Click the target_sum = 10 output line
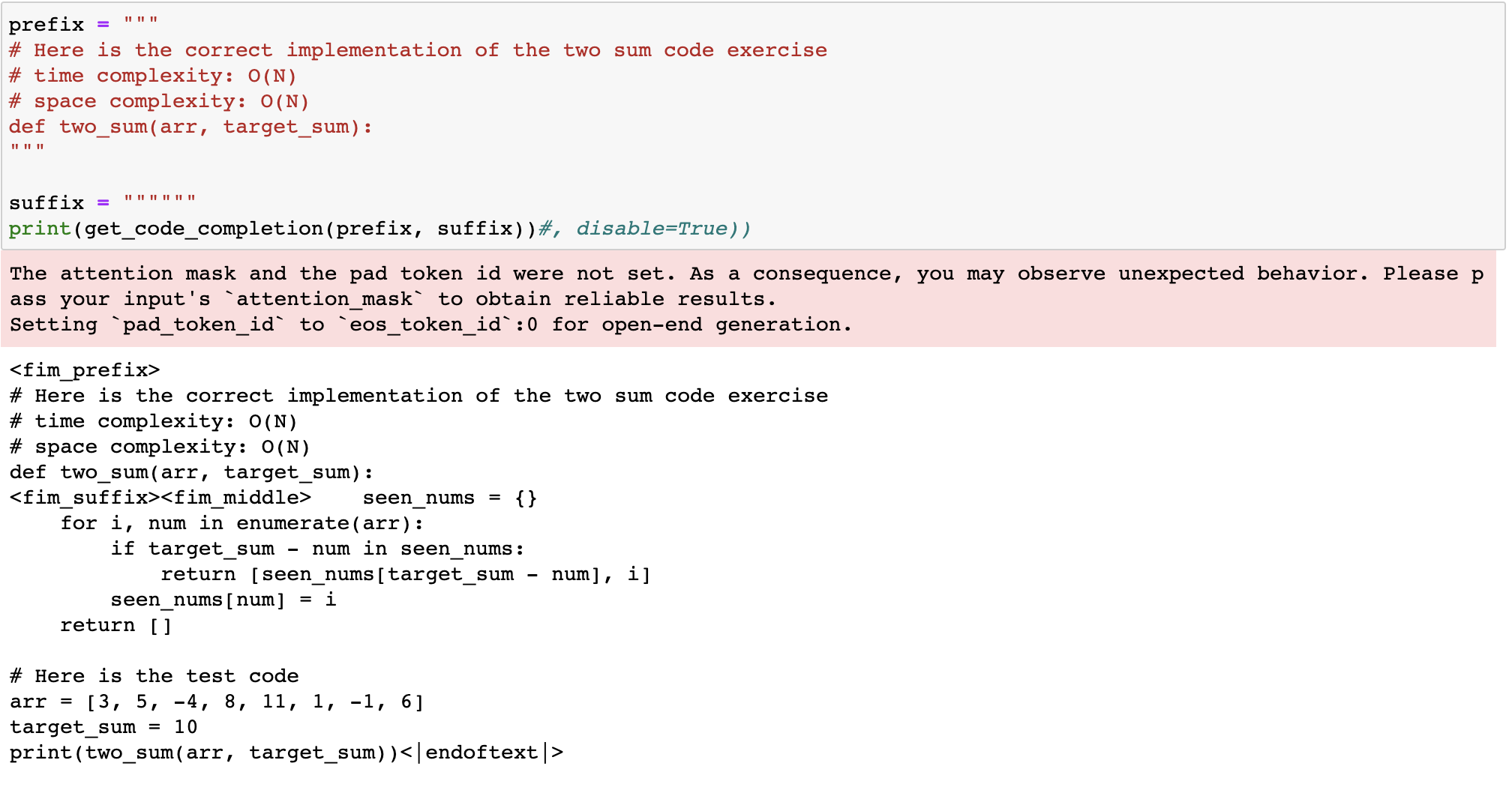This screenshot has height=802, width=1512. 103,727
